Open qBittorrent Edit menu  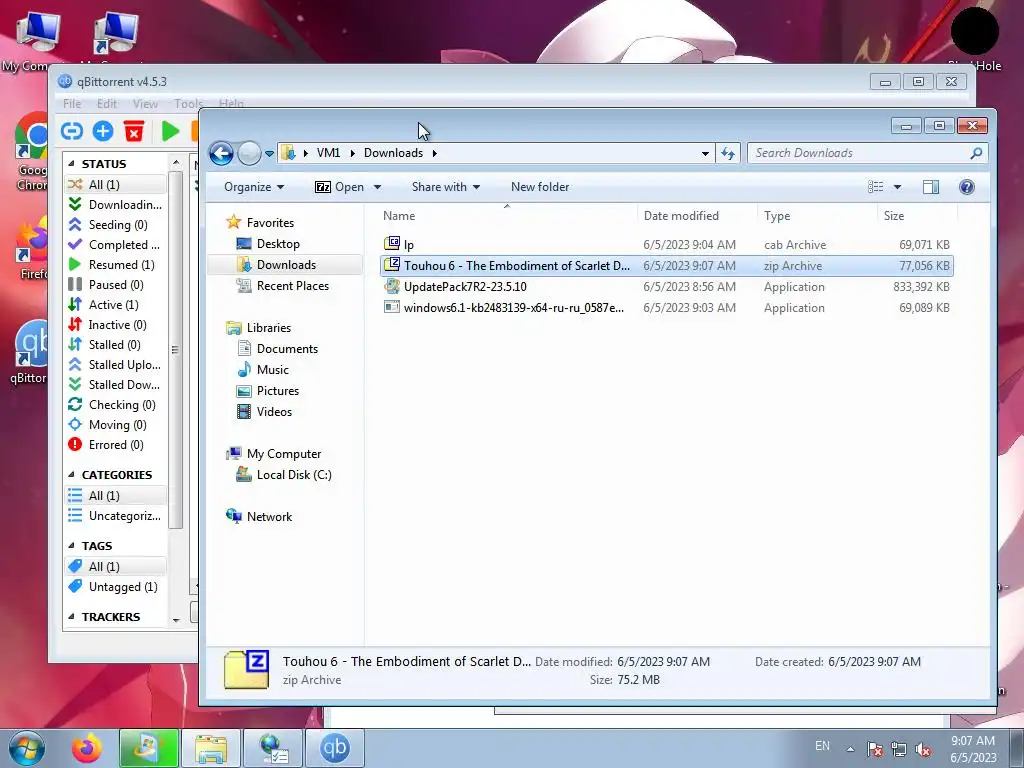tap(106, 103)
